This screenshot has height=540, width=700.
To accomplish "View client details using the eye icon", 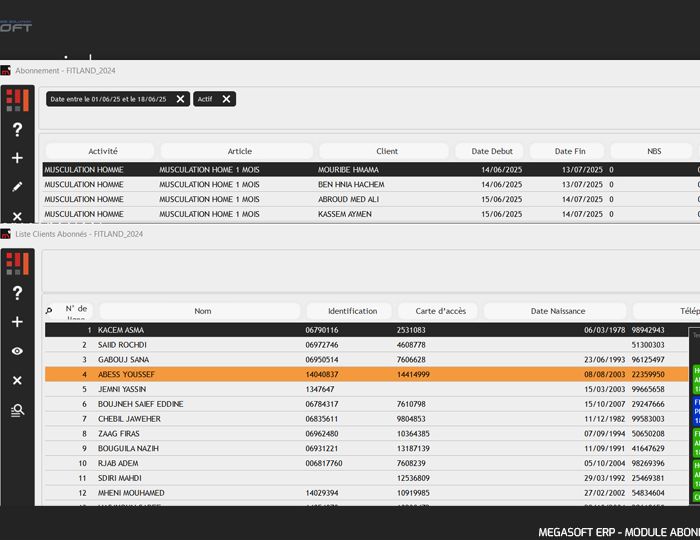I will (17, 351).
